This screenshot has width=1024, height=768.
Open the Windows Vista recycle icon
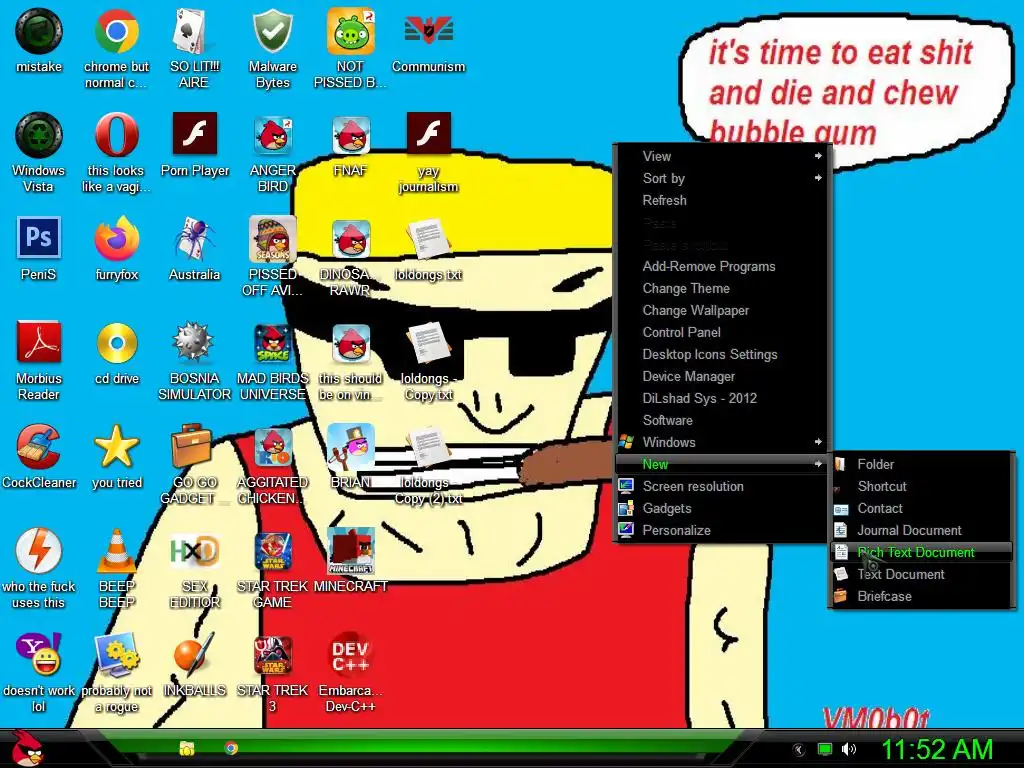click(x=39, y=135)
